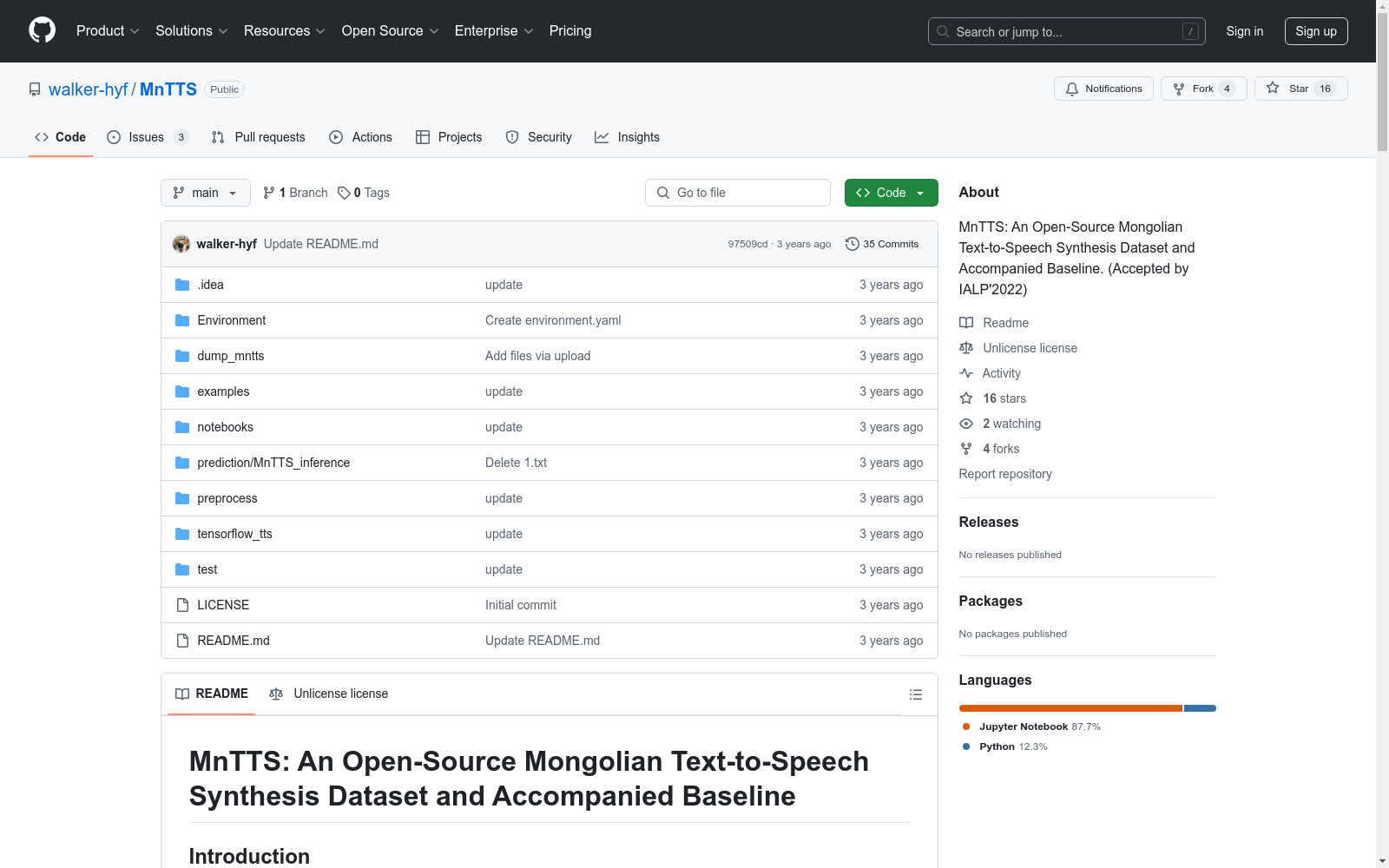
Task: Click the 97509cd commit hash
Action: pyautogui.click(x=747, y=244)
